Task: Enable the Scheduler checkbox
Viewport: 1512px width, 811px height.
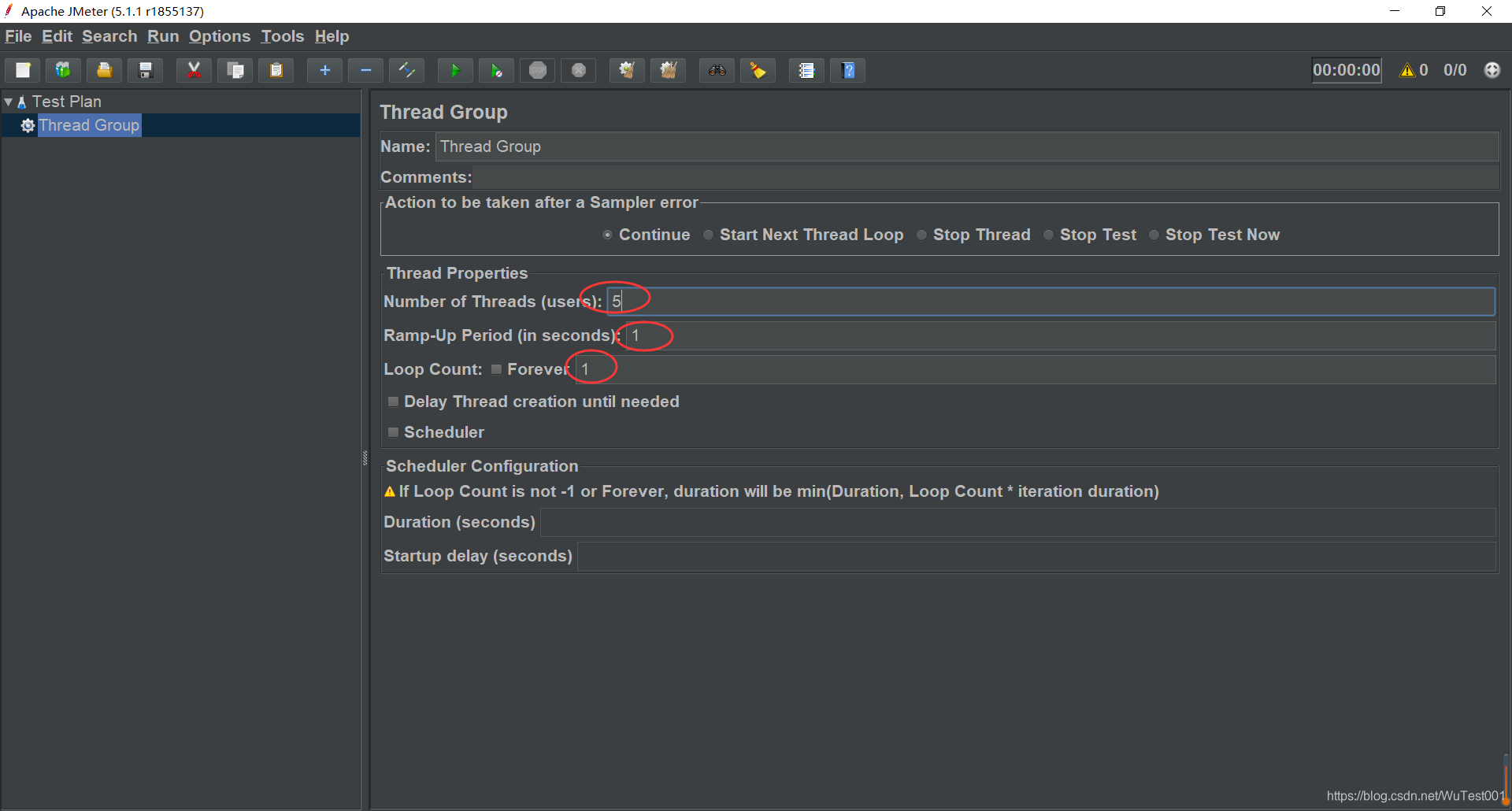Action: point(393,432)
